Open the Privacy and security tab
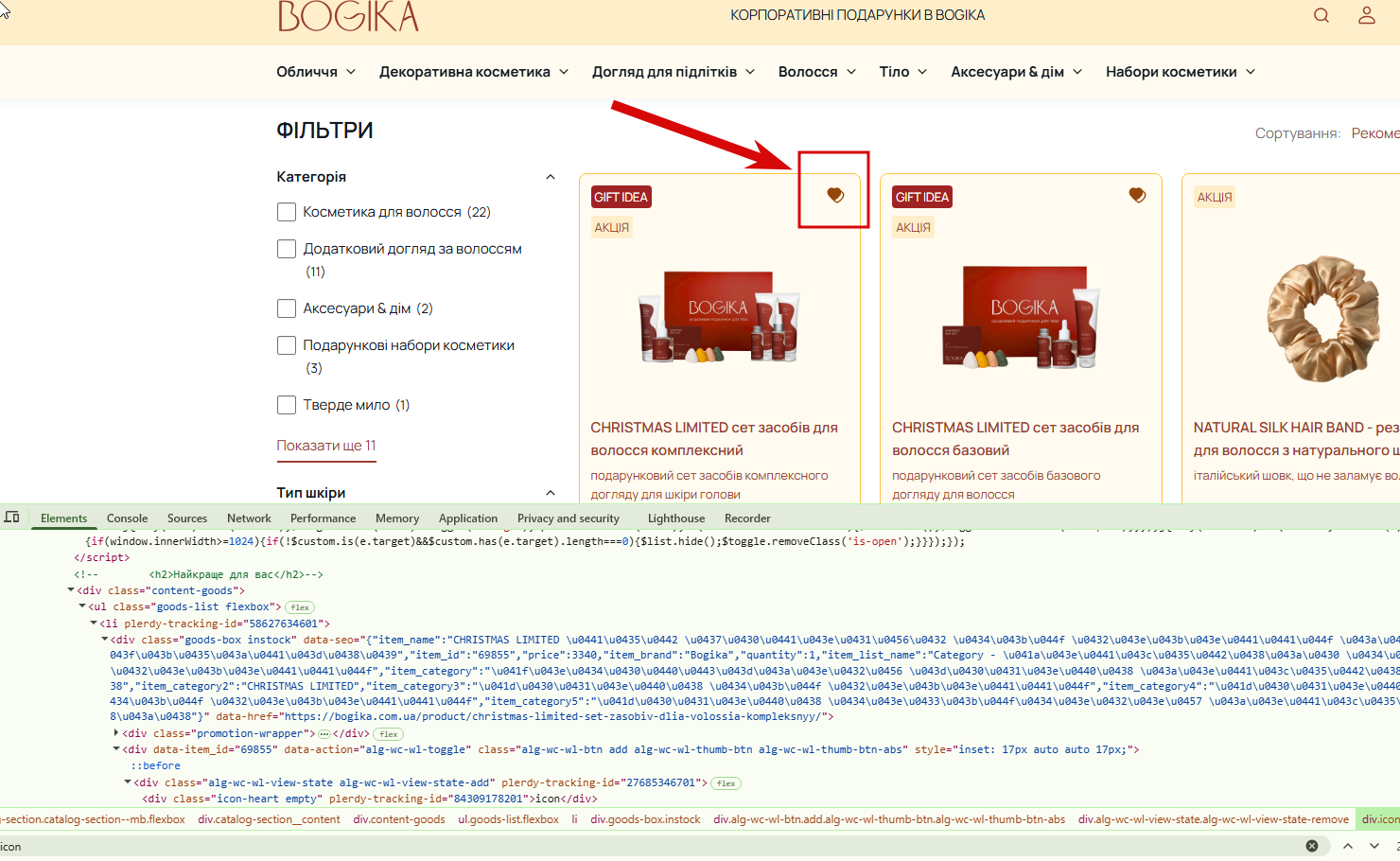 point(569,518)
